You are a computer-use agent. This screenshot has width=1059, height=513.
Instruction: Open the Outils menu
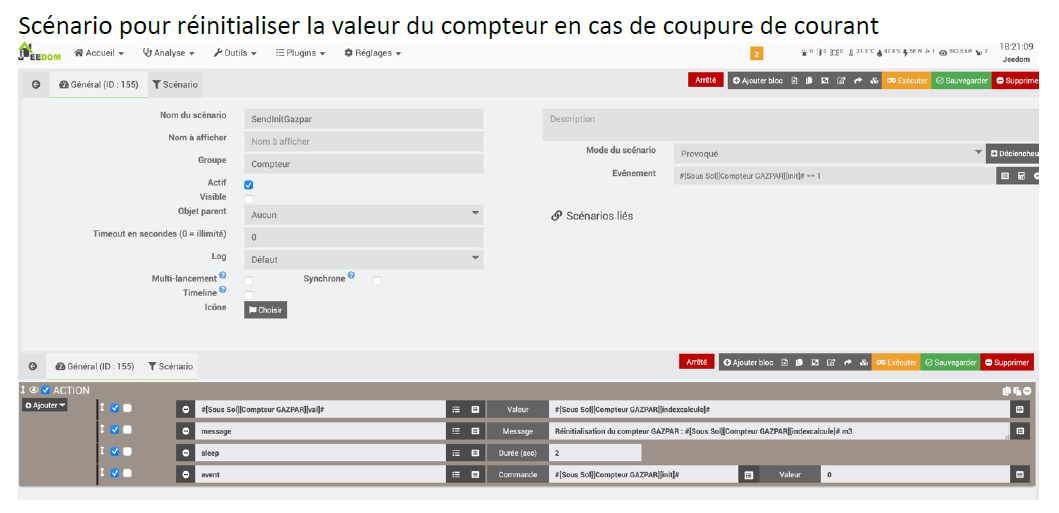[235, 53]
